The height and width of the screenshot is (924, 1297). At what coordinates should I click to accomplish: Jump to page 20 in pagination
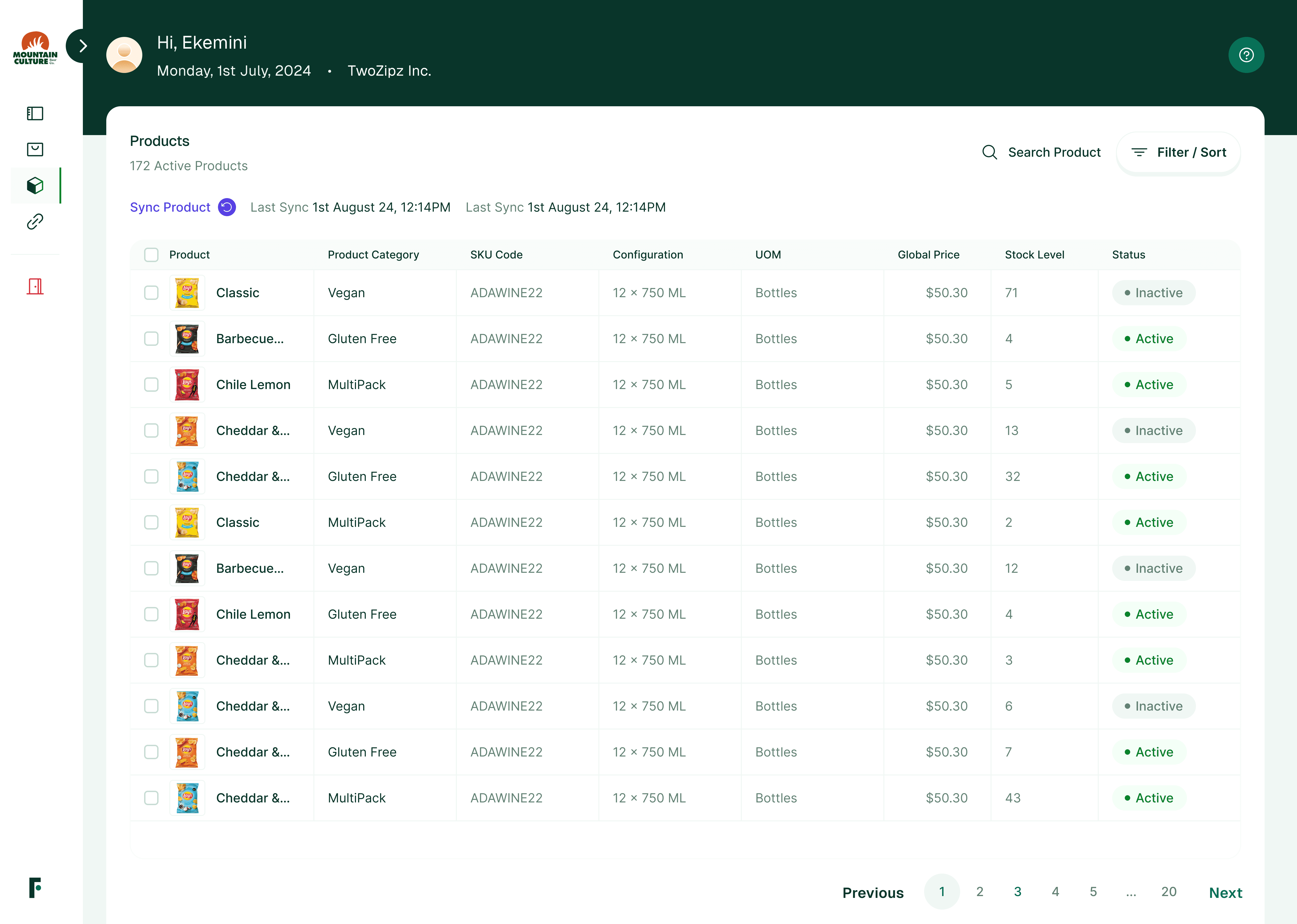tap(1168, 892)
